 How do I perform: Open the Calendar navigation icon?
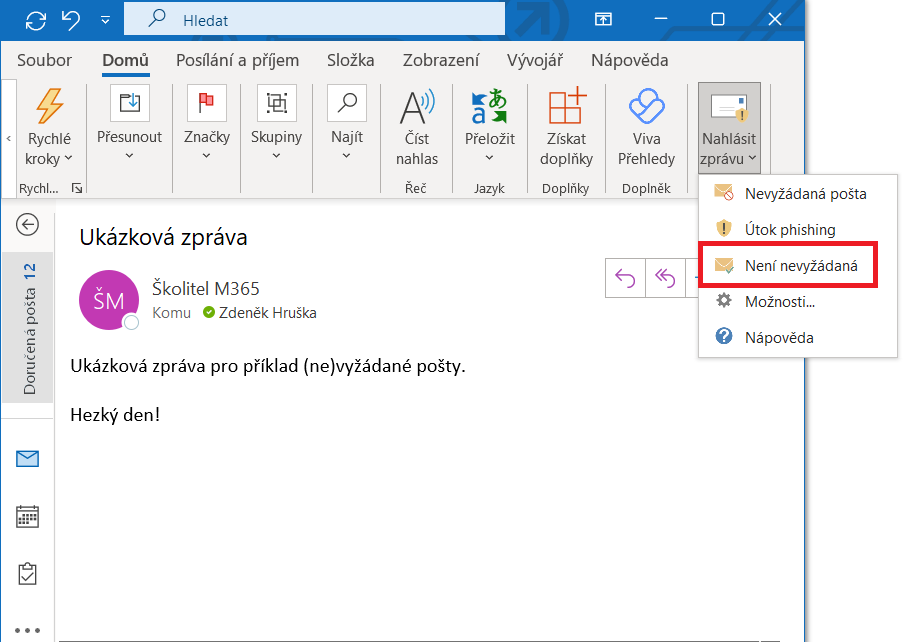click(x=27, y=517)
